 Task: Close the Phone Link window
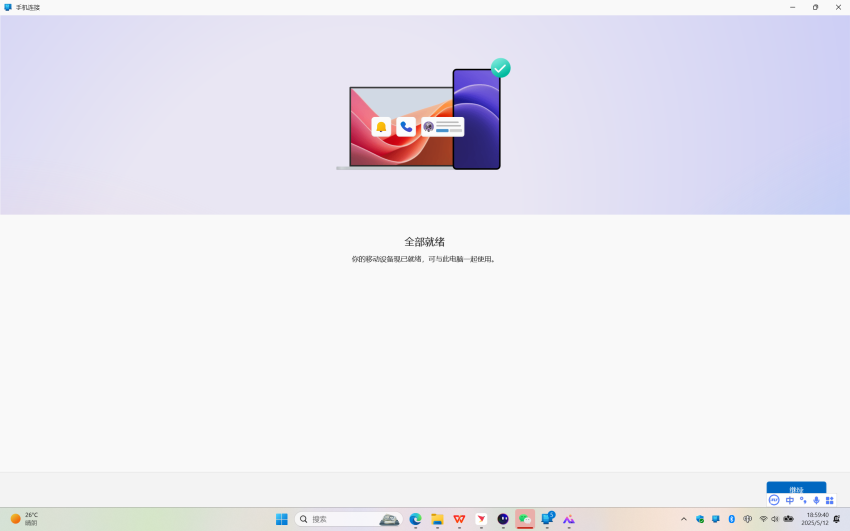click(838, 8)
